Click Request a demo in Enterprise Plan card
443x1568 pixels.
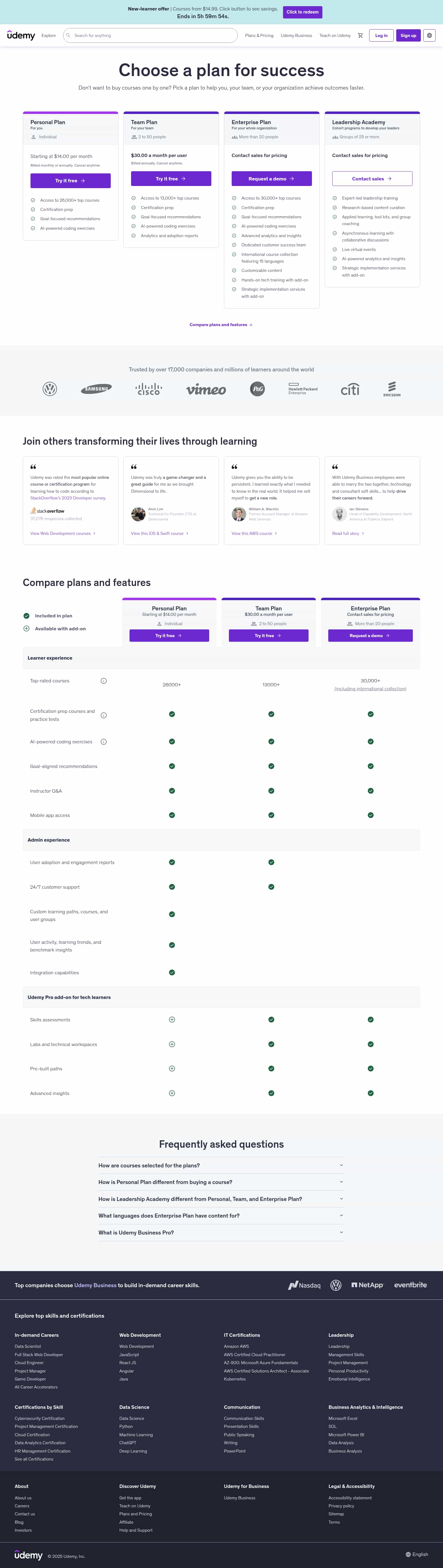click(x=271, y=178)
